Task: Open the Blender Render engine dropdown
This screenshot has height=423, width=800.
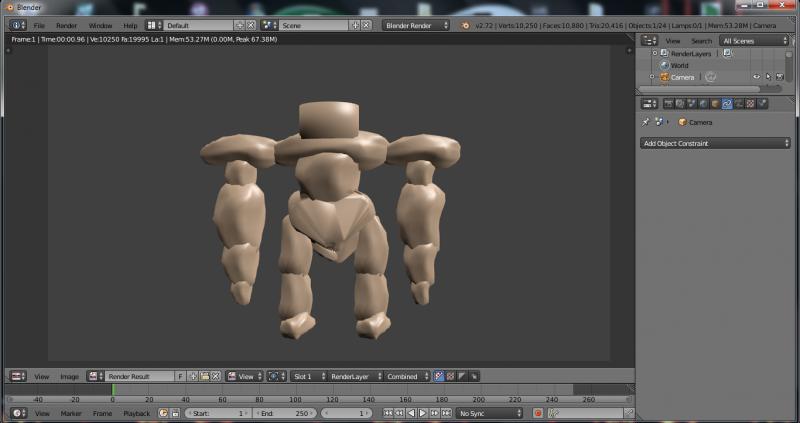Action: pos(417,25)
